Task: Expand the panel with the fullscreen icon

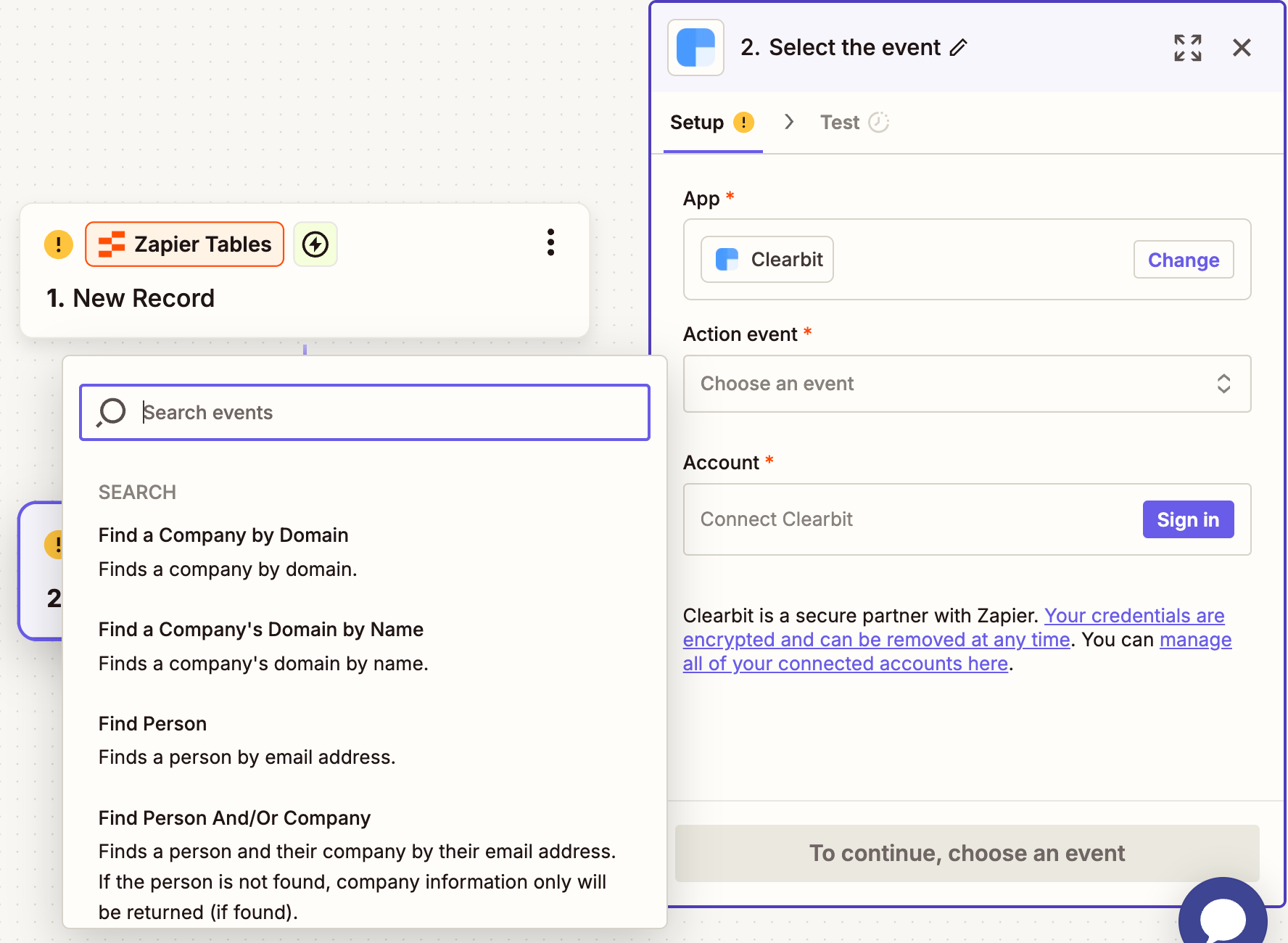Action: point(1188,48)
